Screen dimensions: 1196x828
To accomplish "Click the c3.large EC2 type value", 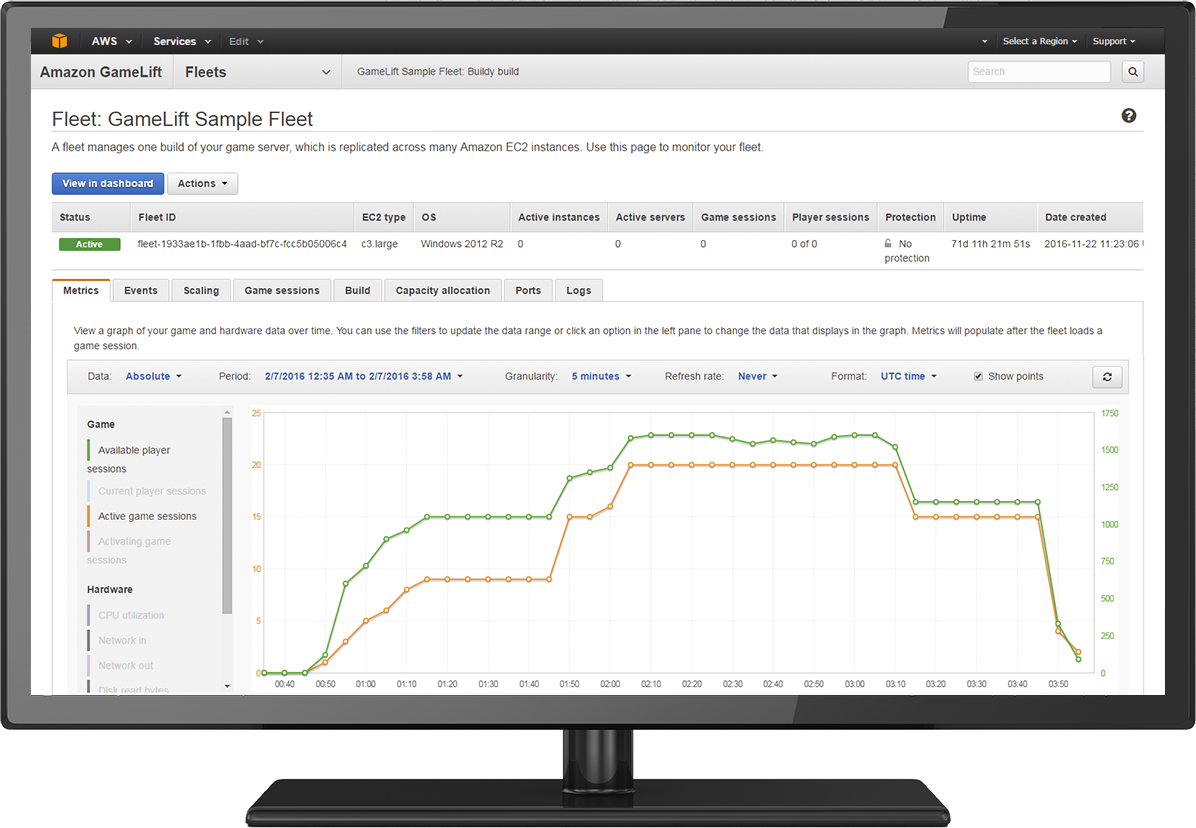I will click(x=379, y=244).
